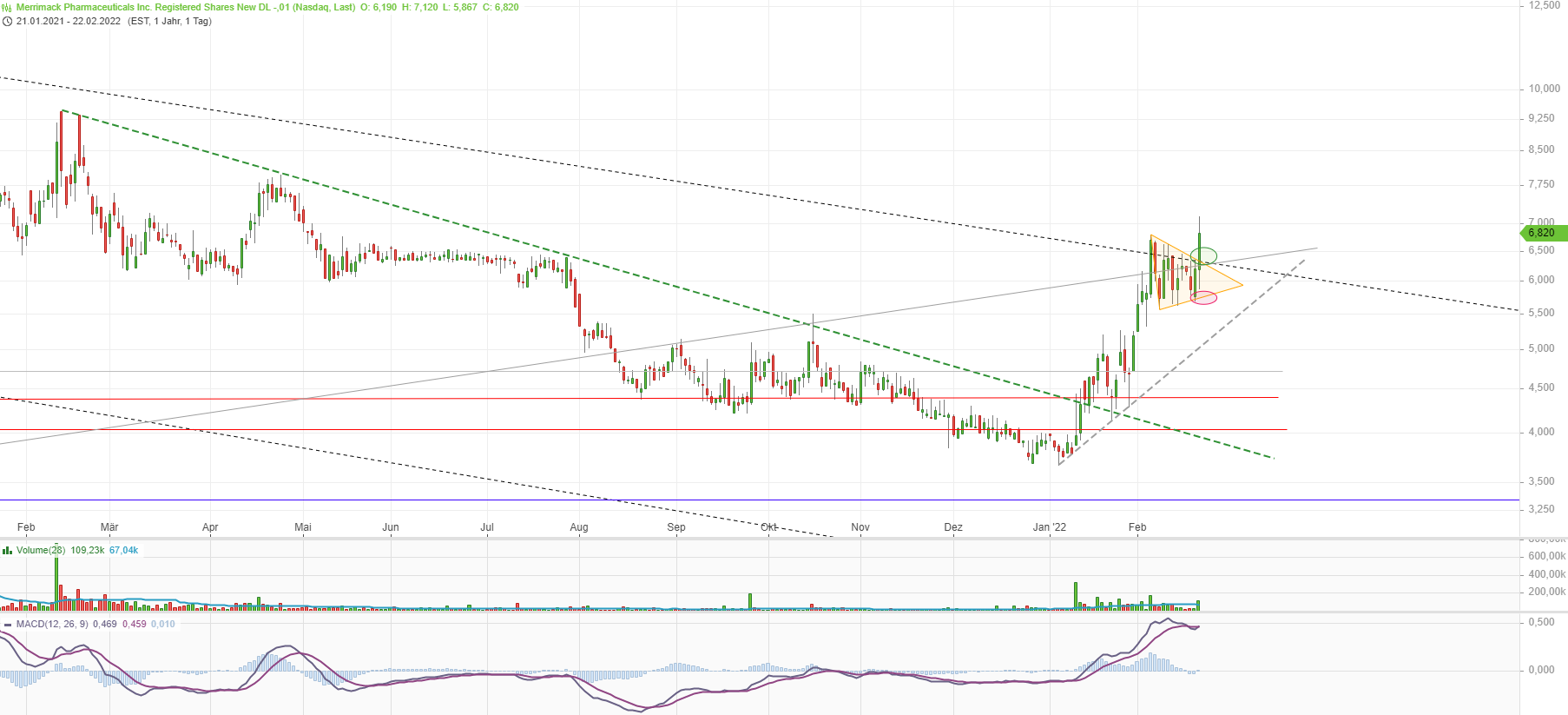Click the blue 67,04k volume average value

click(x=124, y=550)
